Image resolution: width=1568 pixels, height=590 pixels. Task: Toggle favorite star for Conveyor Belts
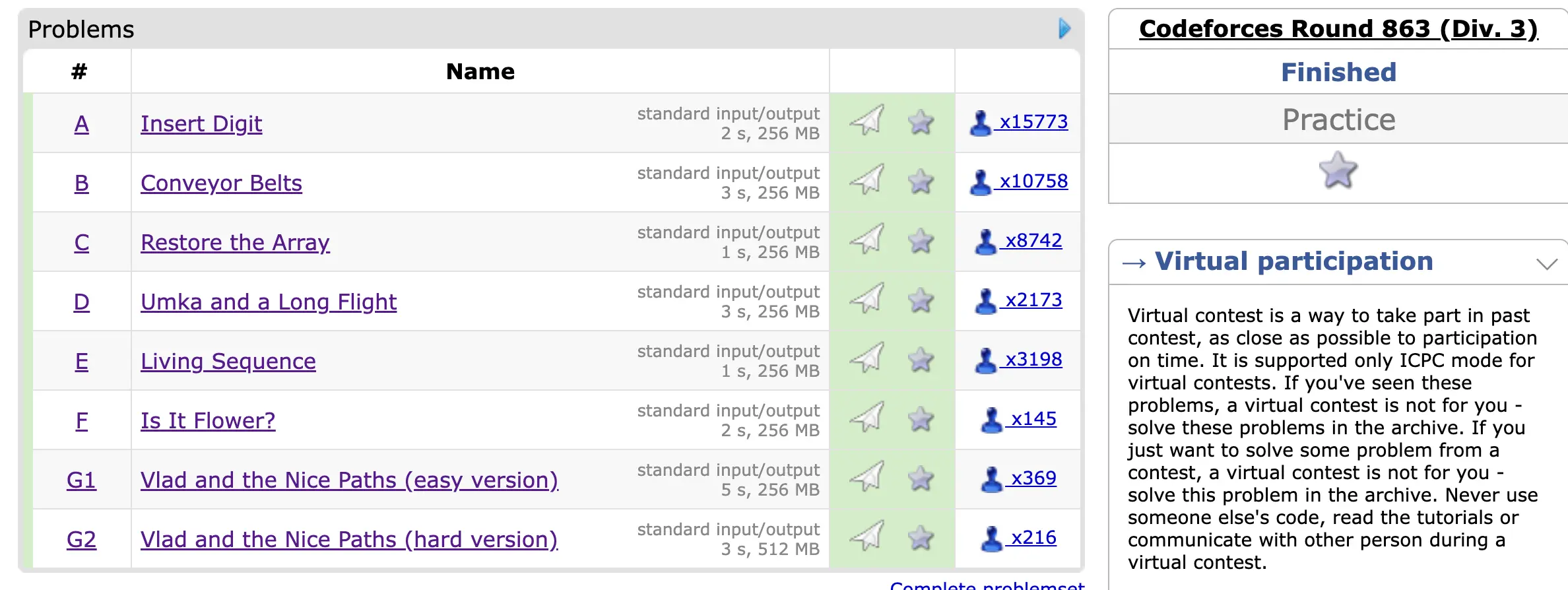tap(921, 181)
